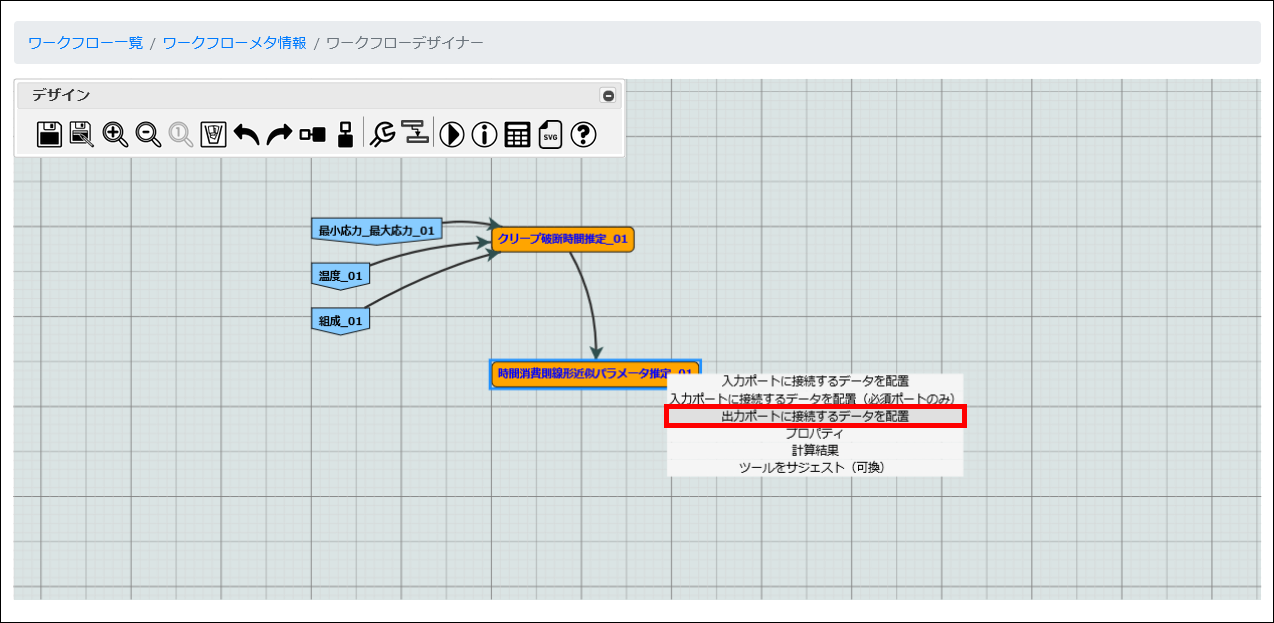
Task: Select 計算結果 in the context menu
Action: coord(815,450)
